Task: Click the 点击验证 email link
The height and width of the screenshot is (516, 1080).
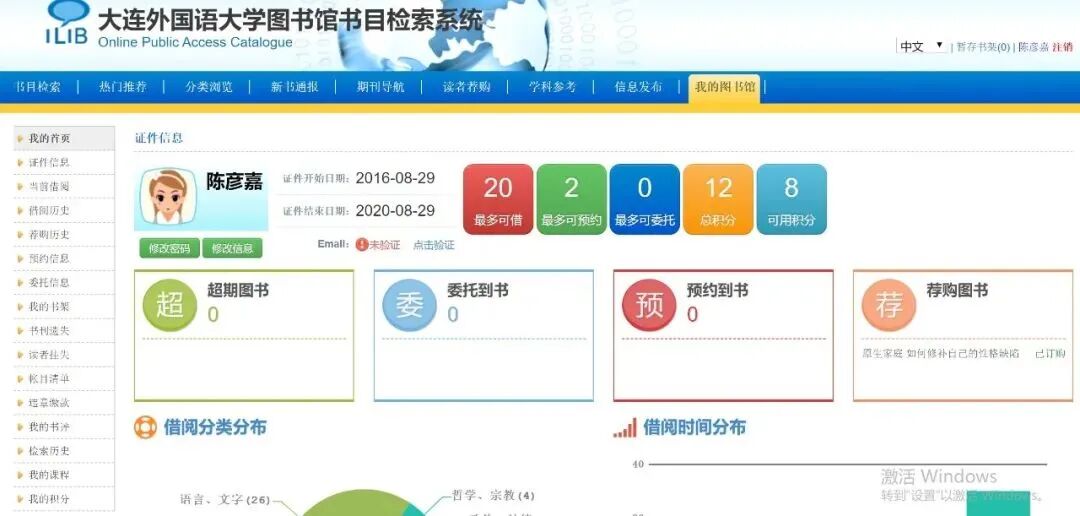Action: point(433,245)
